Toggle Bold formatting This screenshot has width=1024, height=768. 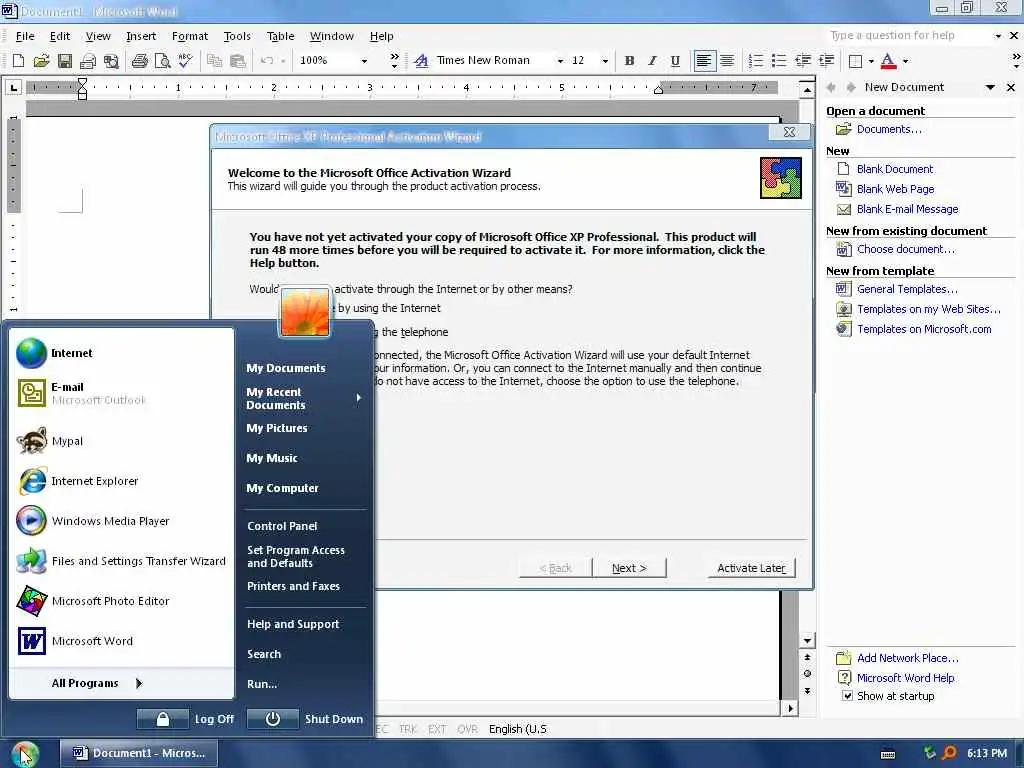(x=629, y=61)
